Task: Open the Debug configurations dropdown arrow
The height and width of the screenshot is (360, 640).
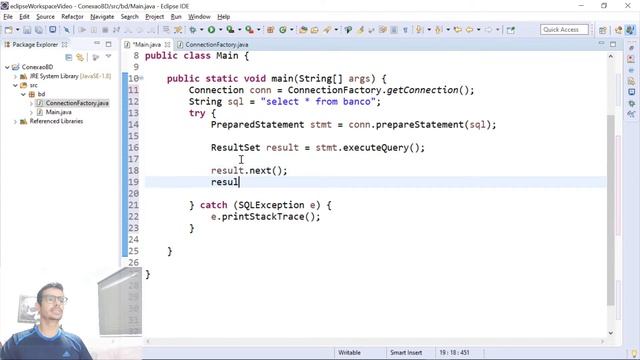Action: click(201, 30)
